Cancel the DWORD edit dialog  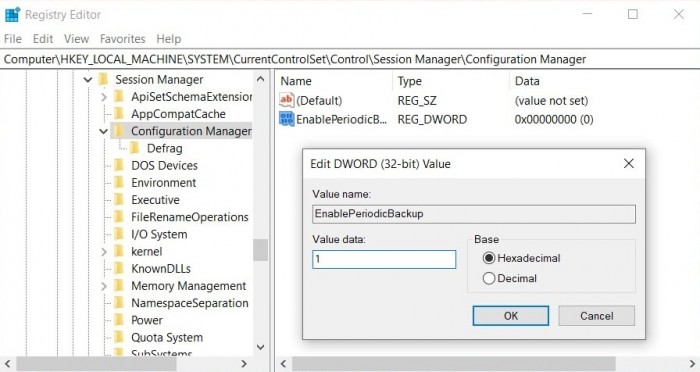coord(596,316)
